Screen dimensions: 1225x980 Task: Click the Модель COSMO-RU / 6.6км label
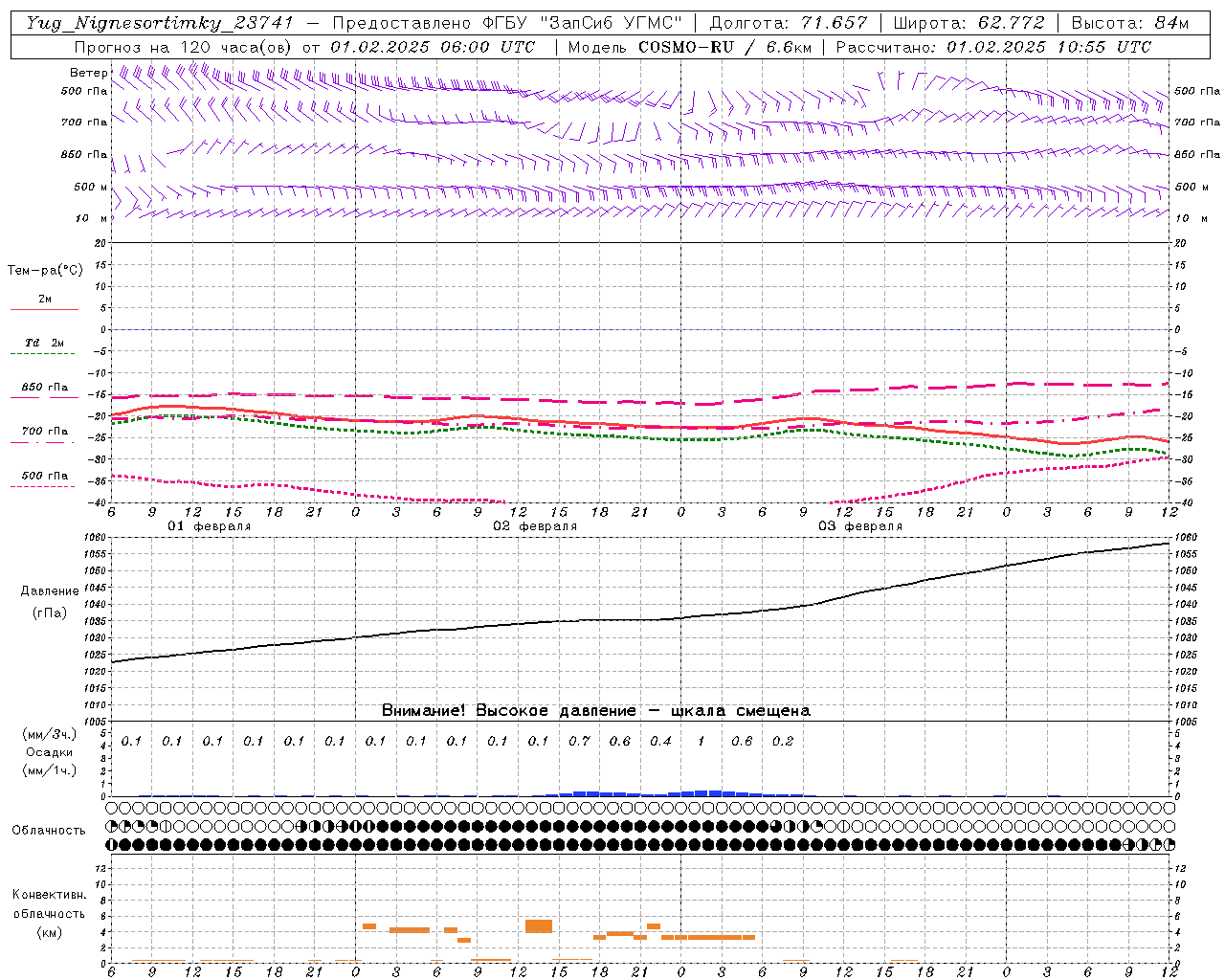click(x=689, y=47)
